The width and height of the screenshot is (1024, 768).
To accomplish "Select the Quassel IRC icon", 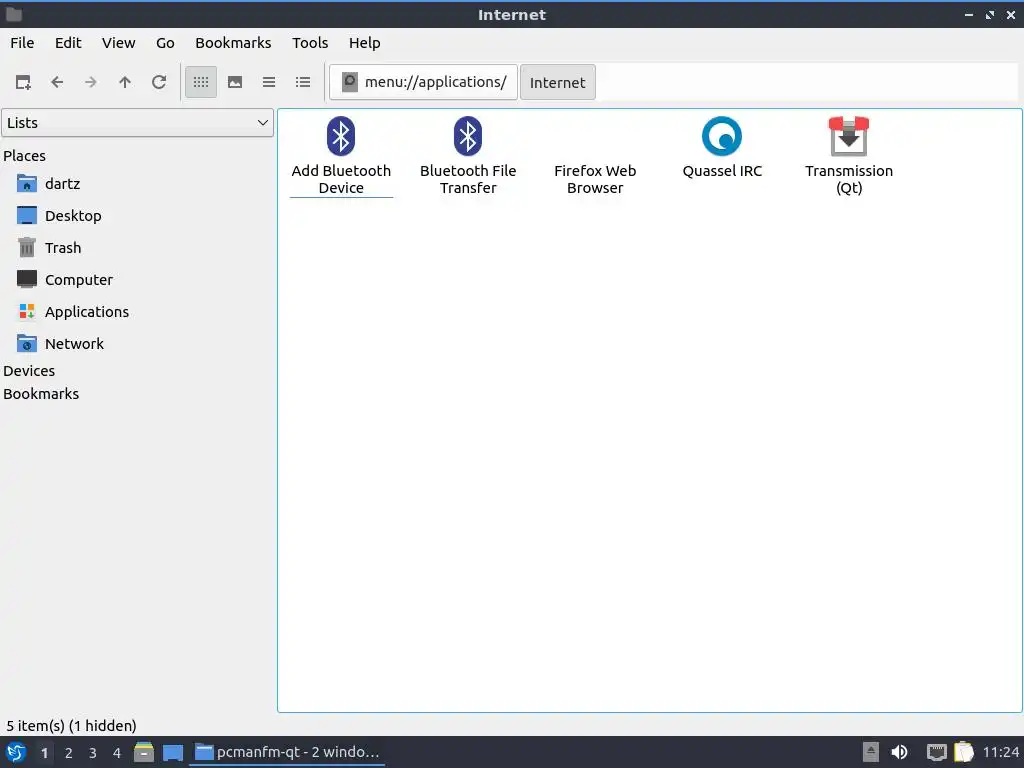I will [x=722, y=136].
